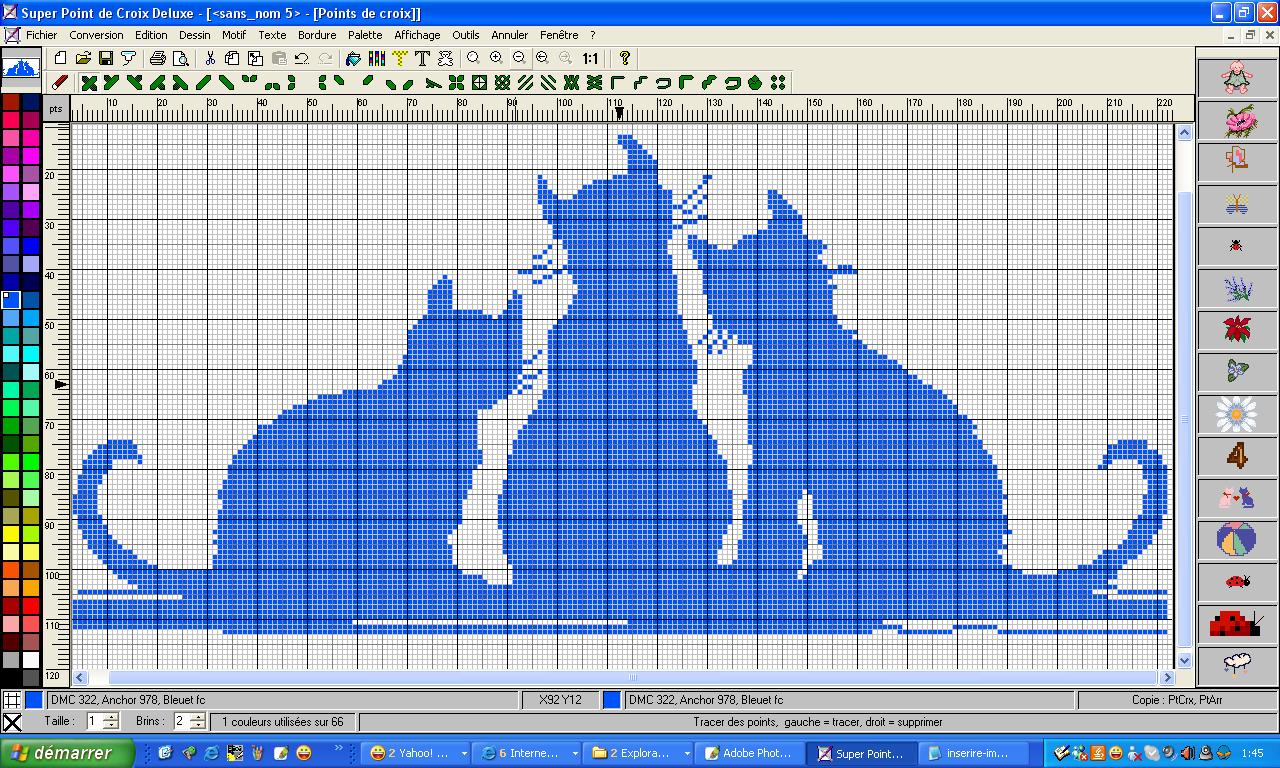Click the Help question mark icon

[x=626, y=58]
